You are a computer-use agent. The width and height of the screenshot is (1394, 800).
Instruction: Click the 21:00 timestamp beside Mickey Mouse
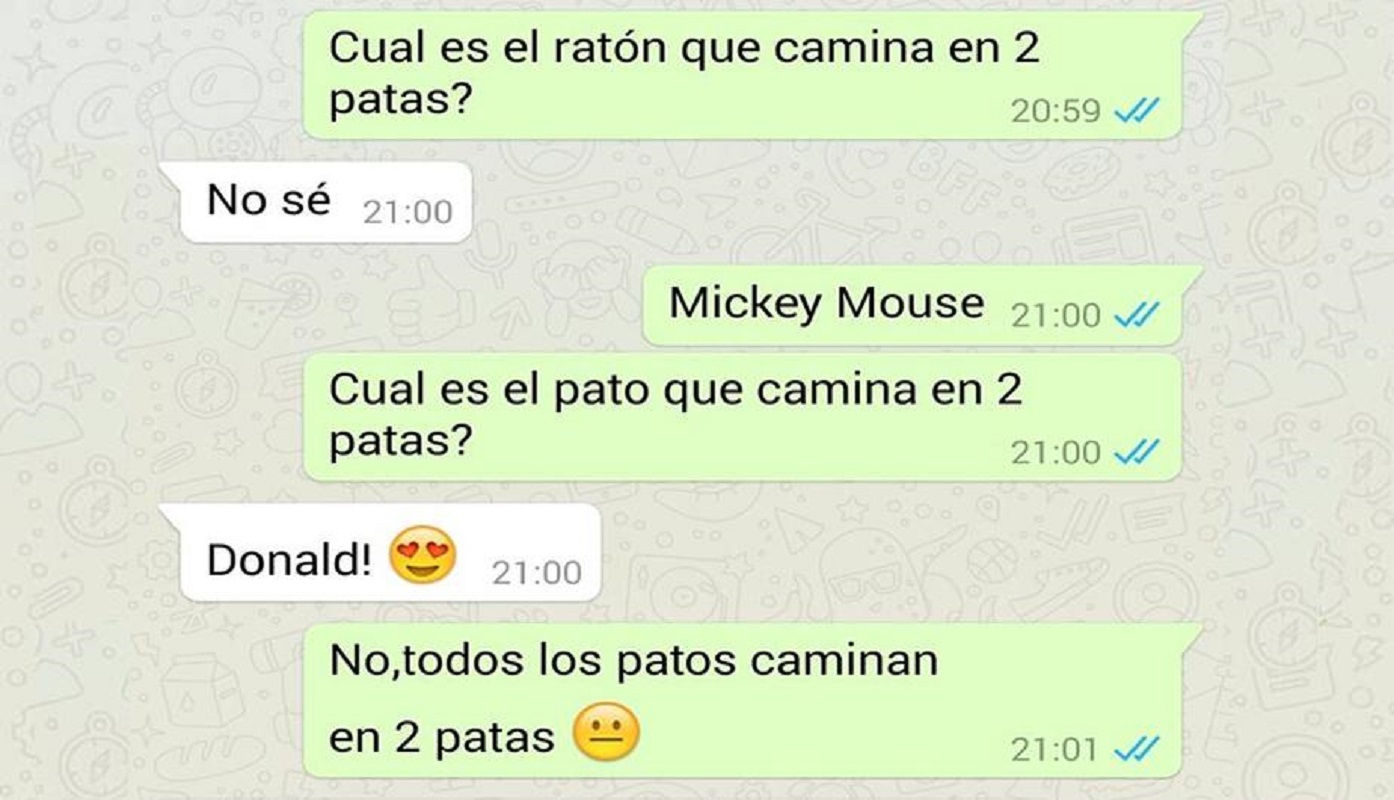click(1055, 316)
